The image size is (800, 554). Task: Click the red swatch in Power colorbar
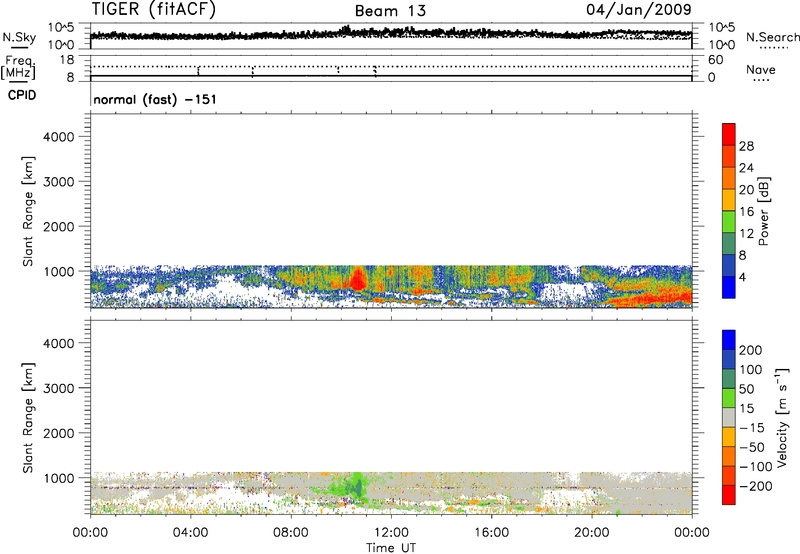(729, 134)
